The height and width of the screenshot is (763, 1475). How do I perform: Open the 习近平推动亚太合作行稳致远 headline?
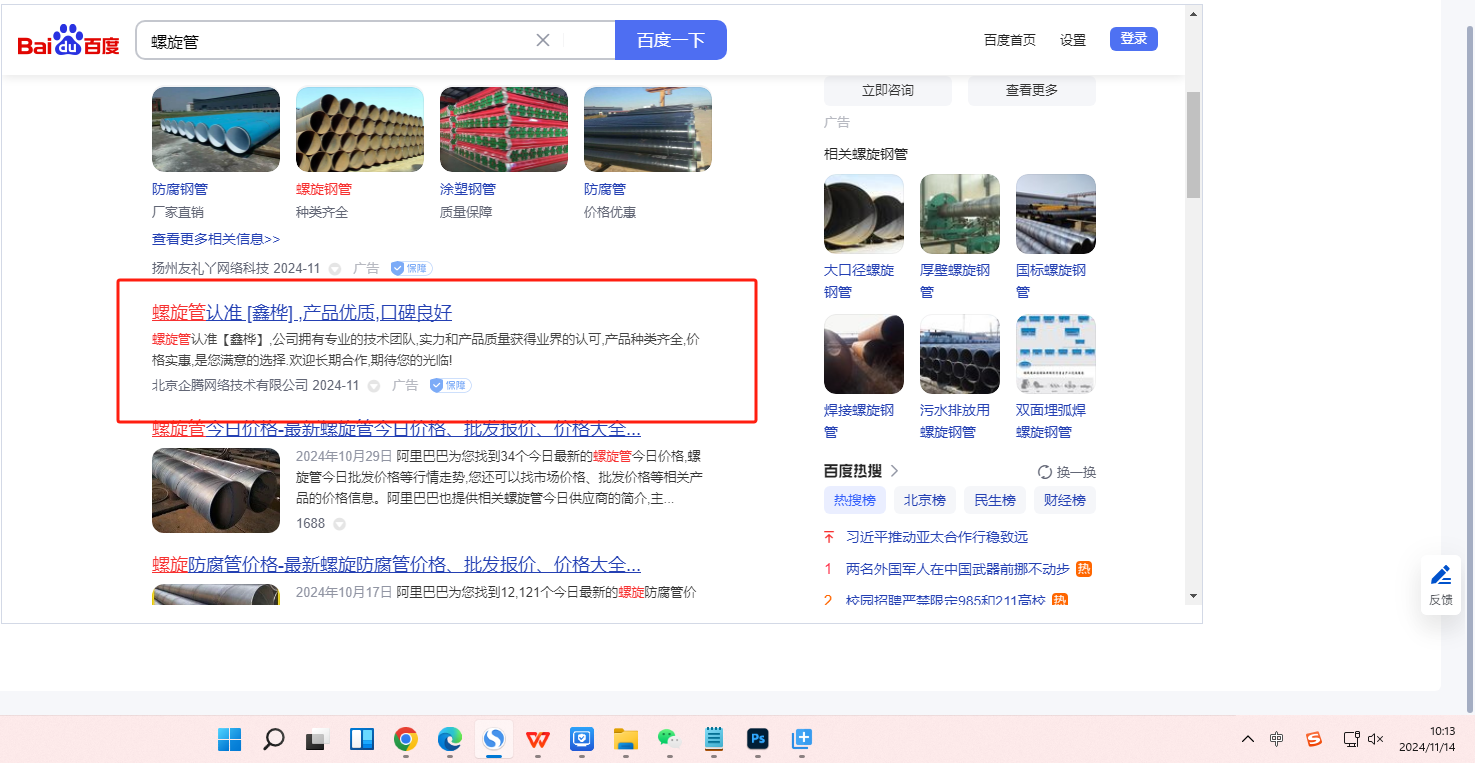coord(937,537)
